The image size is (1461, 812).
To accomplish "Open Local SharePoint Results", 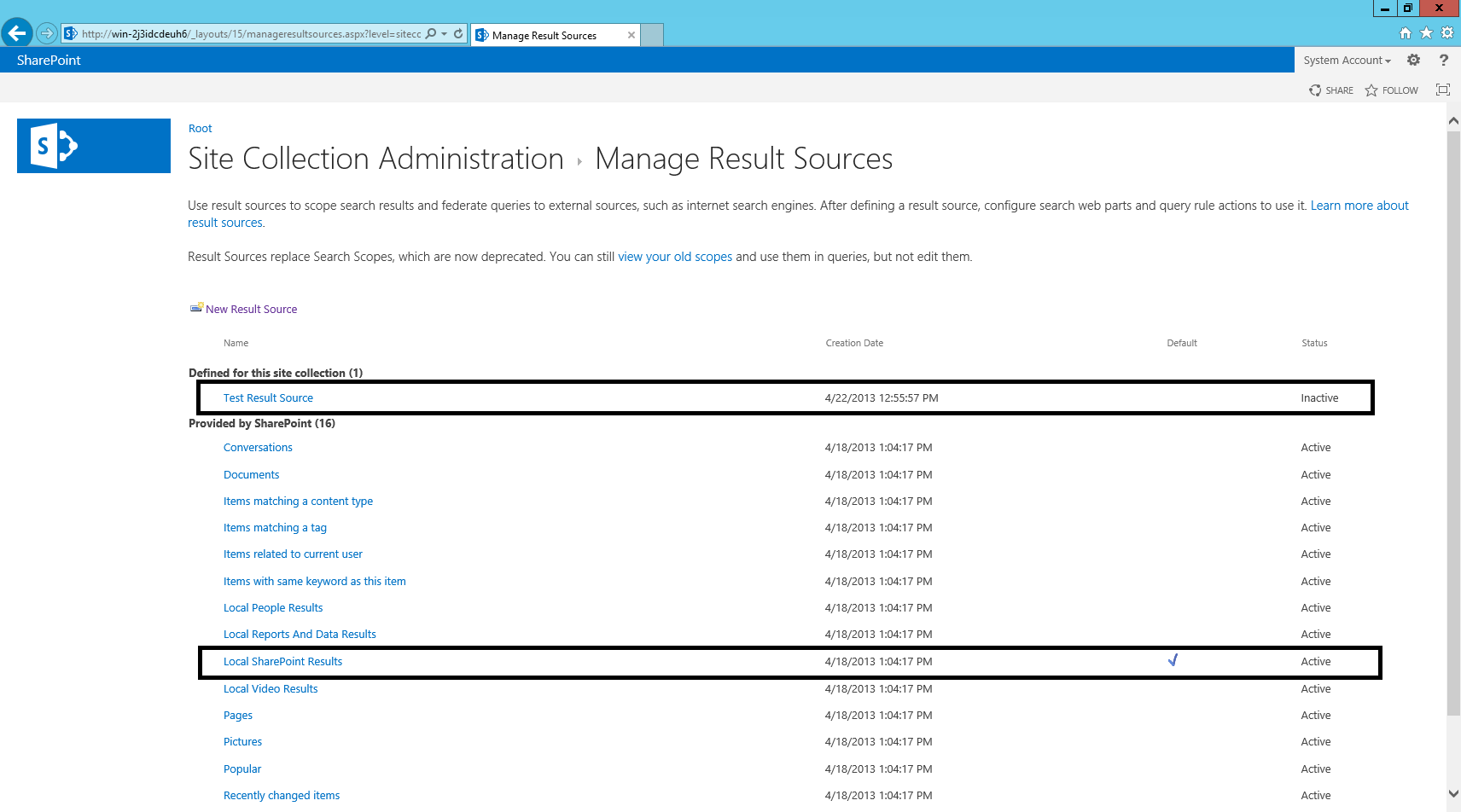I will click(282, 661).
